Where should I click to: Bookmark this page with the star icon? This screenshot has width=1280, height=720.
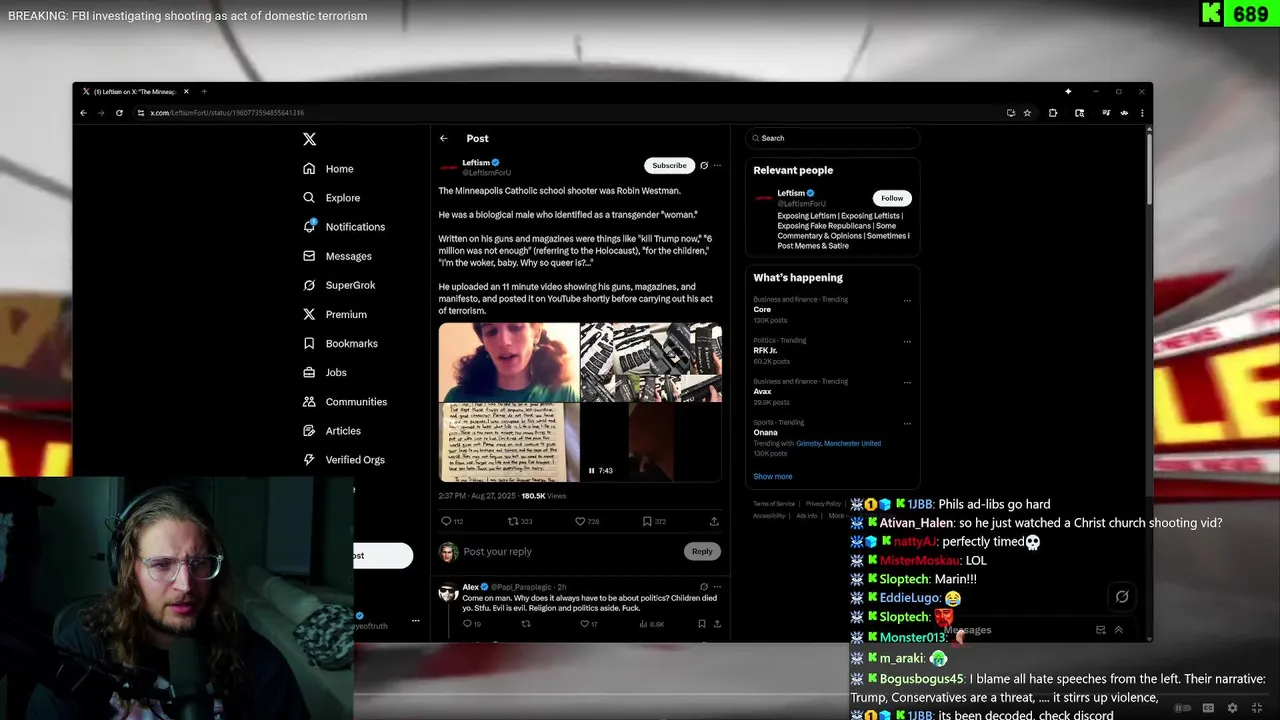pyautogui.click(x=1027, y=113)
